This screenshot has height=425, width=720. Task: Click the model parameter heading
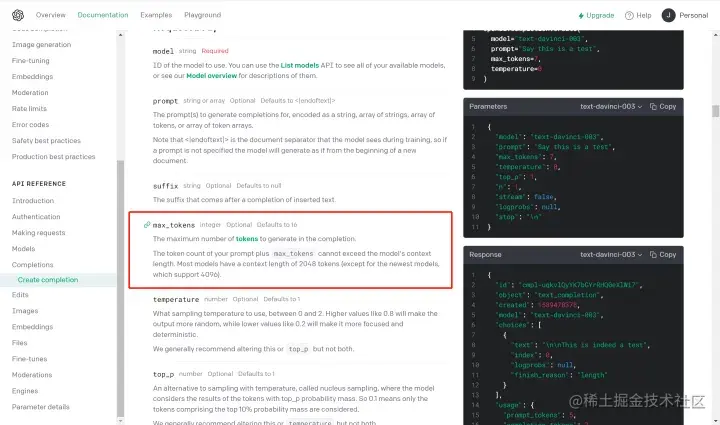coord(163,51)
